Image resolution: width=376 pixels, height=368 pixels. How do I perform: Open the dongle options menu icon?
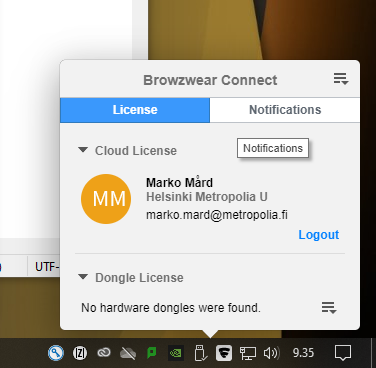pos(329,308)
